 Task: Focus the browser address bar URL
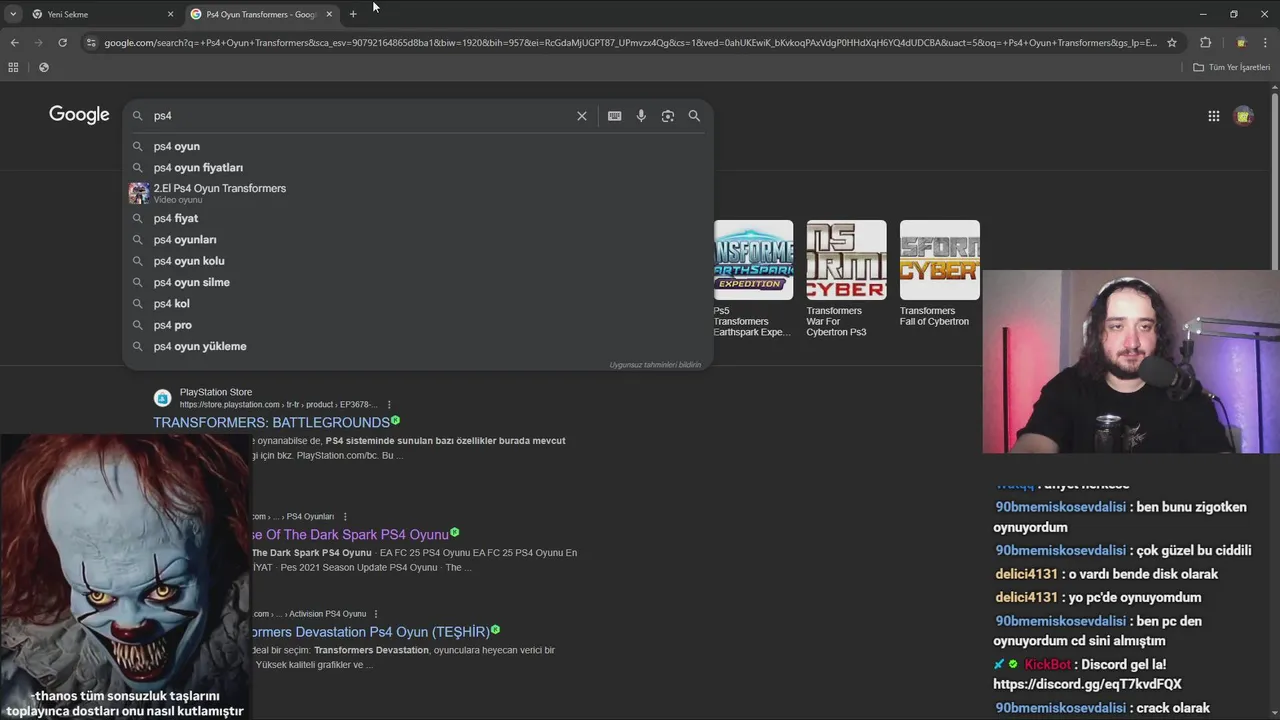tap(630, 43)
